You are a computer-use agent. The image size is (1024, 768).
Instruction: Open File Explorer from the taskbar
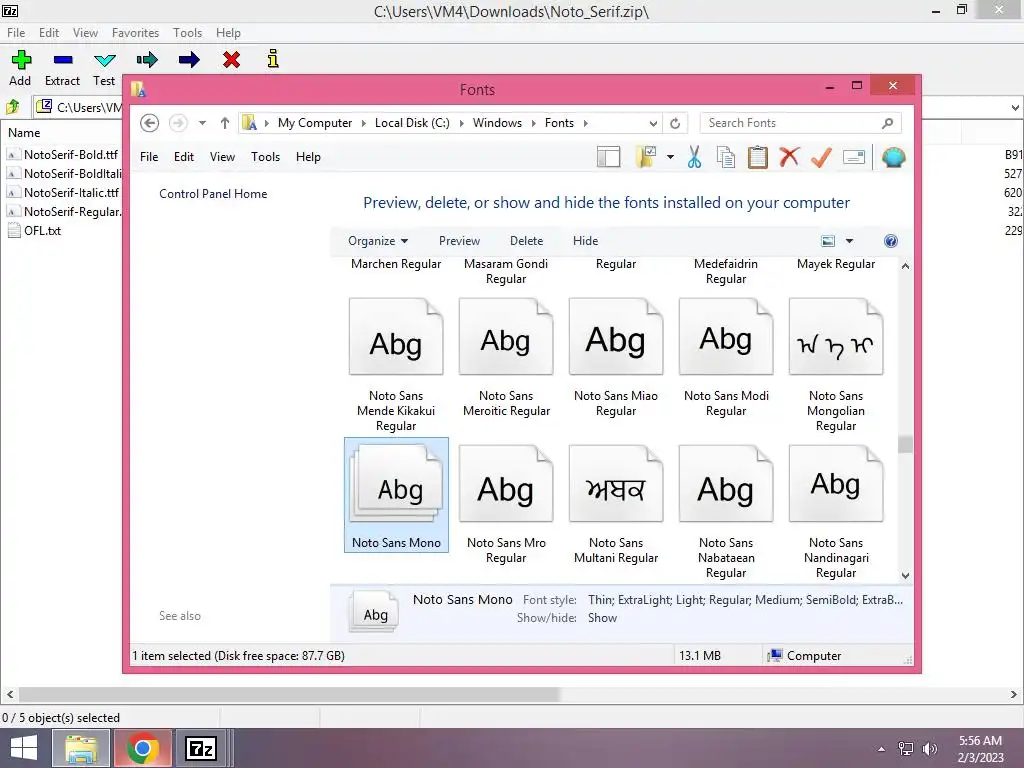tap(81, 748)
